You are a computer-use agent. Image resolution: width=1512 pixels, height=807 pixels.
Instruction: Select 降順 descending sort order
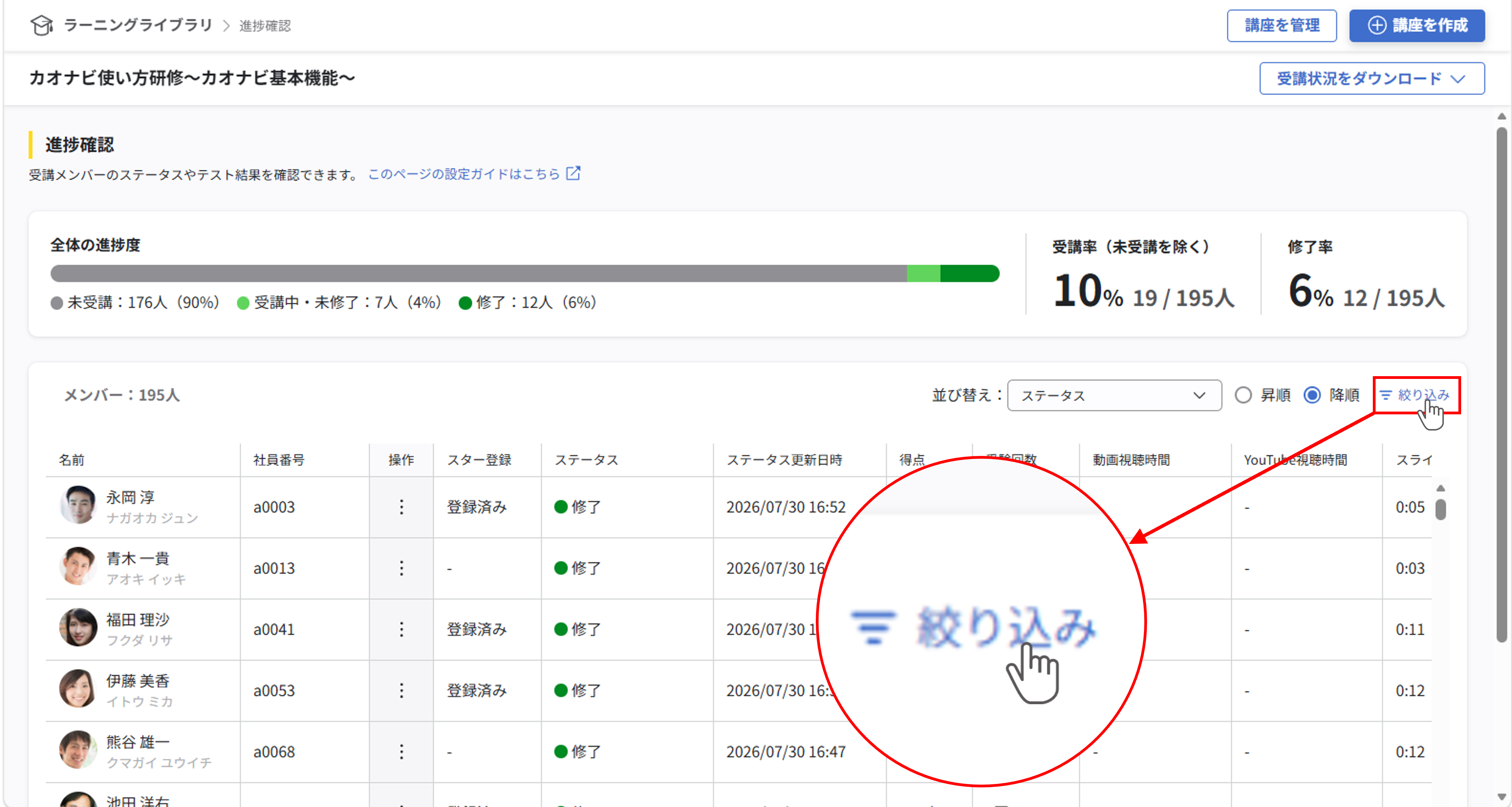pyautogui.click(x=1312, y=395)
